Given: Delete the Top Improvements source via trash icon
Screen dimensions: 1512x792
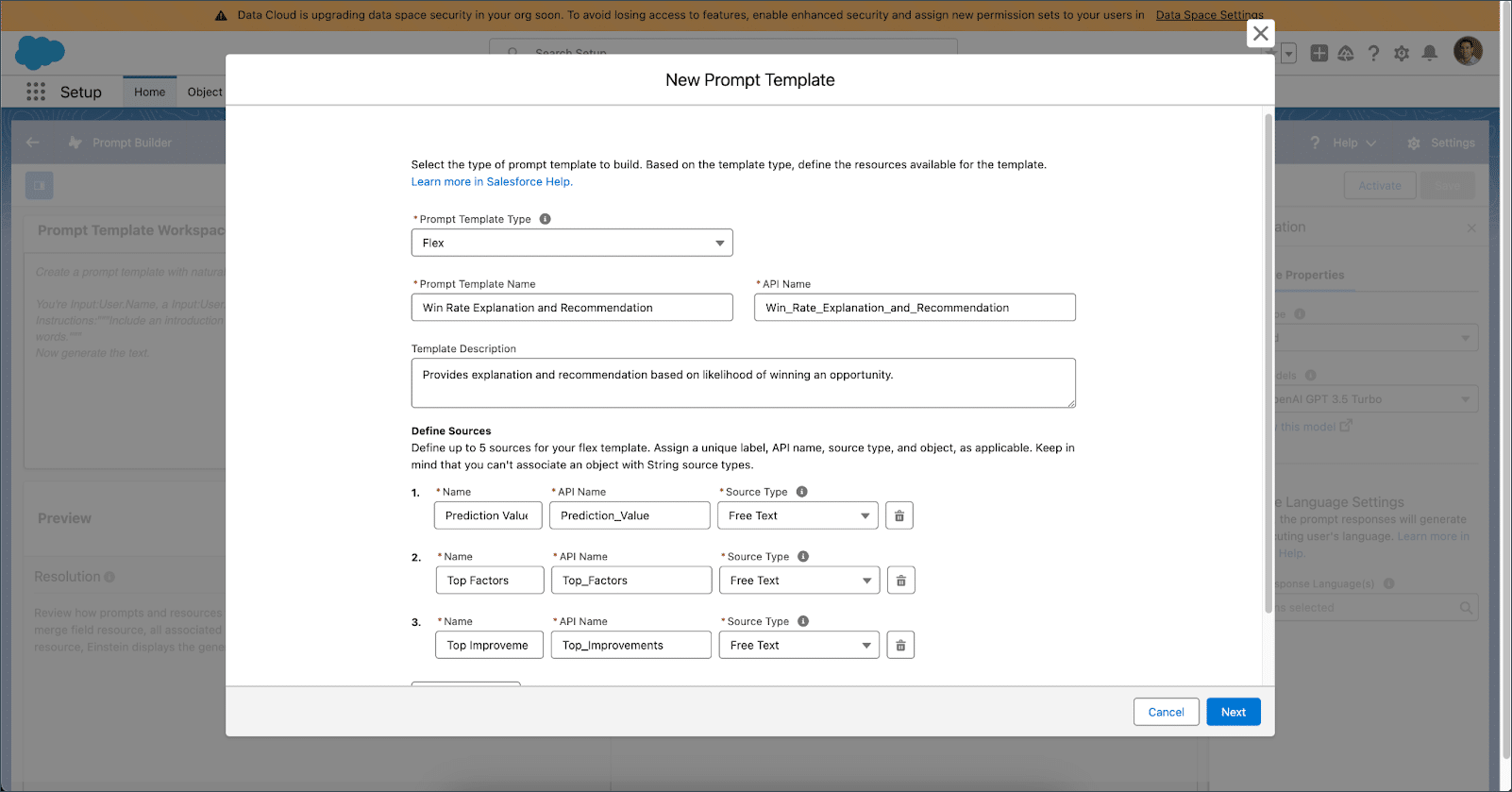Looking at the screenshot, I should click(900, 646).
